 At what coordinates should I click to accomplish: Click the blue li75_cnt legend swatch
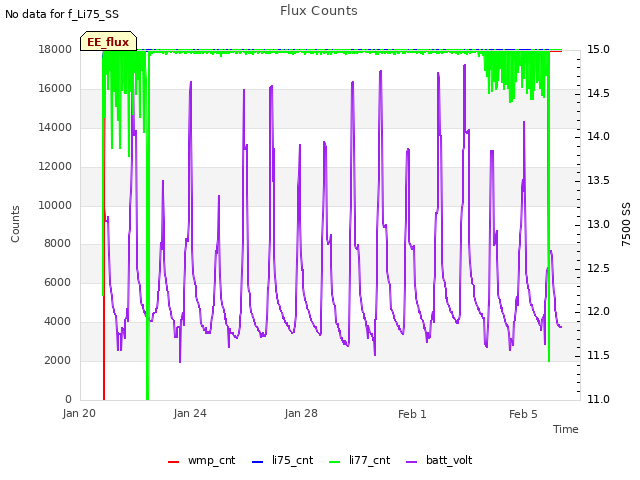[258, 462]
